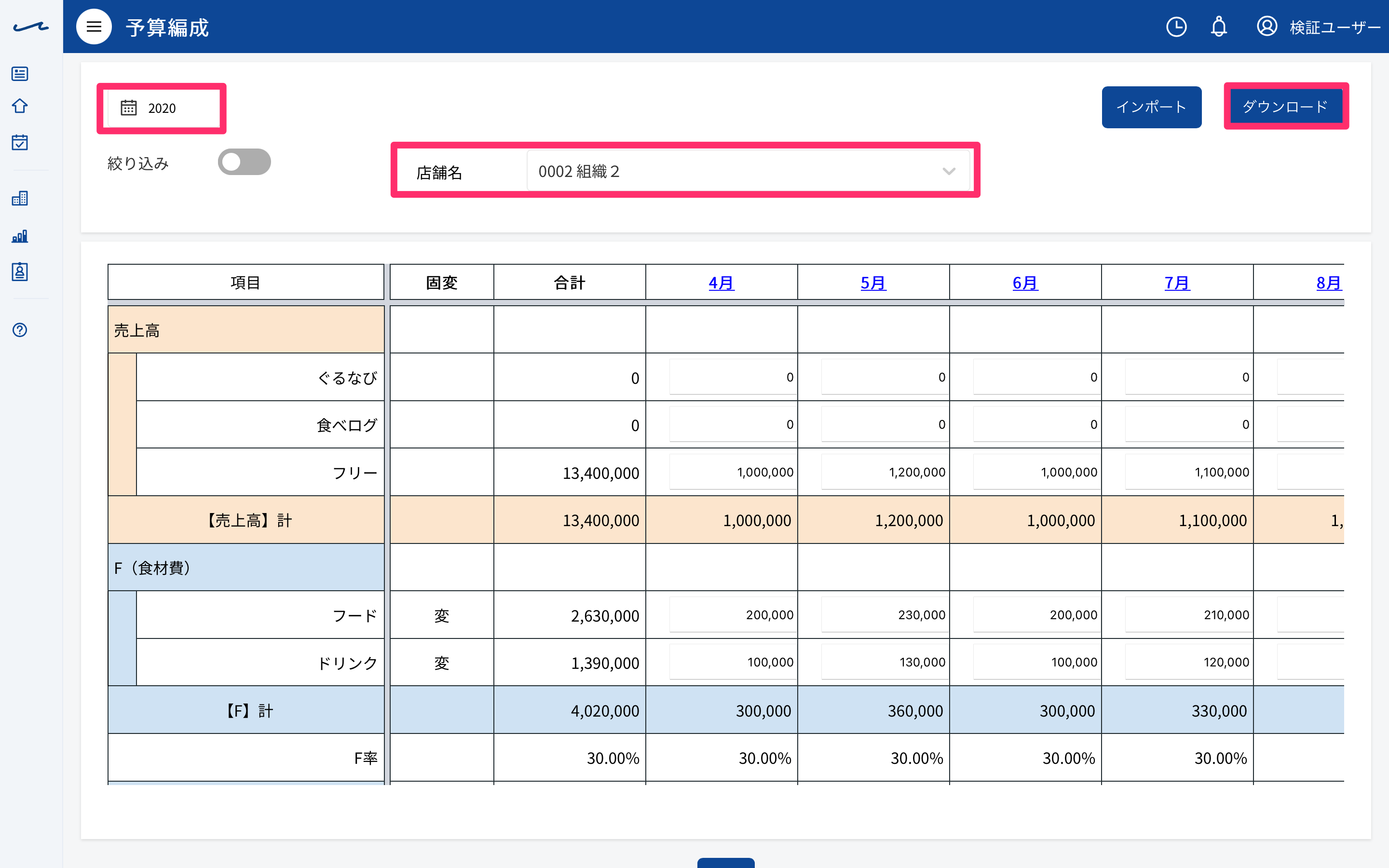
Task: Open the 店舗名 dropdown showing 0002 組織２
Action: point(749,171)
